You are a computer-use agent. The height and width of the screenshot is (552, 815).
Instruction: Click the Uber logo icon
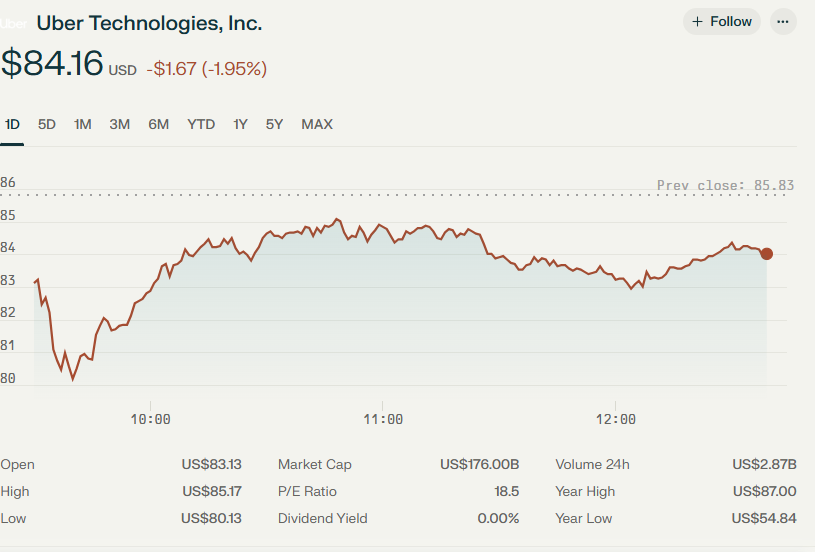pyautogui.click(x=14, y=23)
